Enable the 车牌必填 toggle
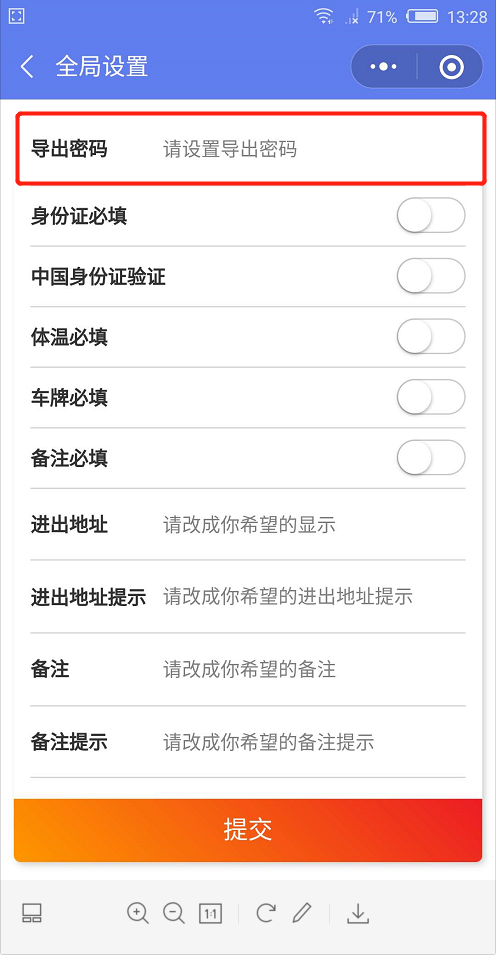Screen dimensions: 496x955 click(431, 397)
